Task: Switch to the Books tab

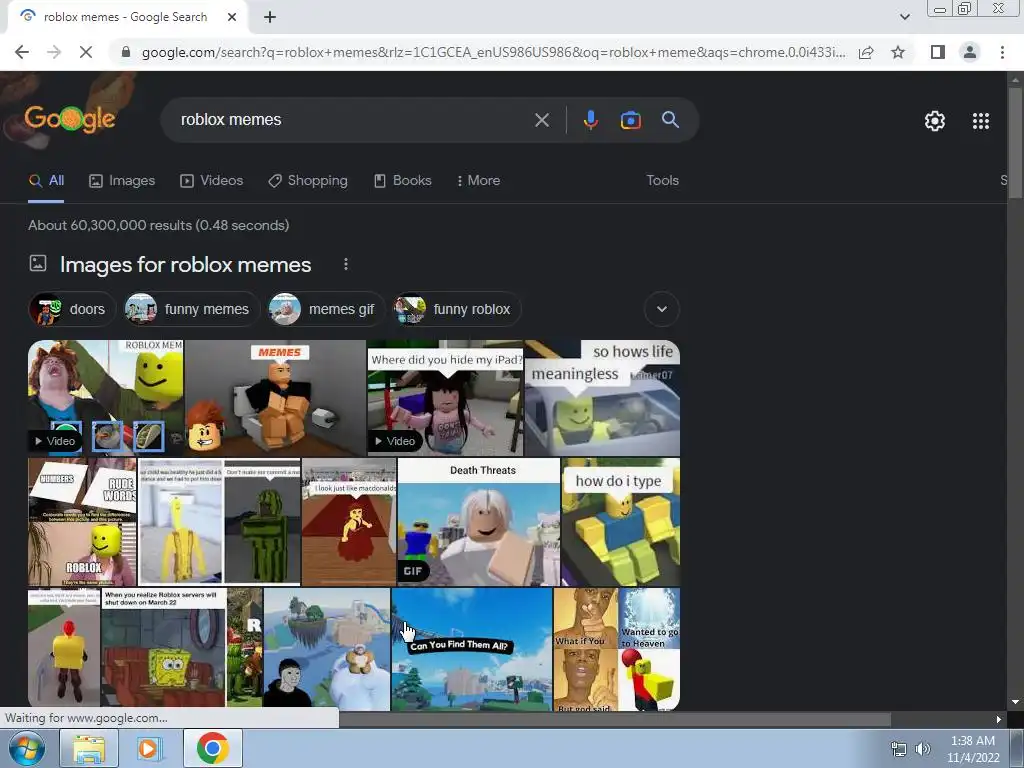Action: coord(402,181)
